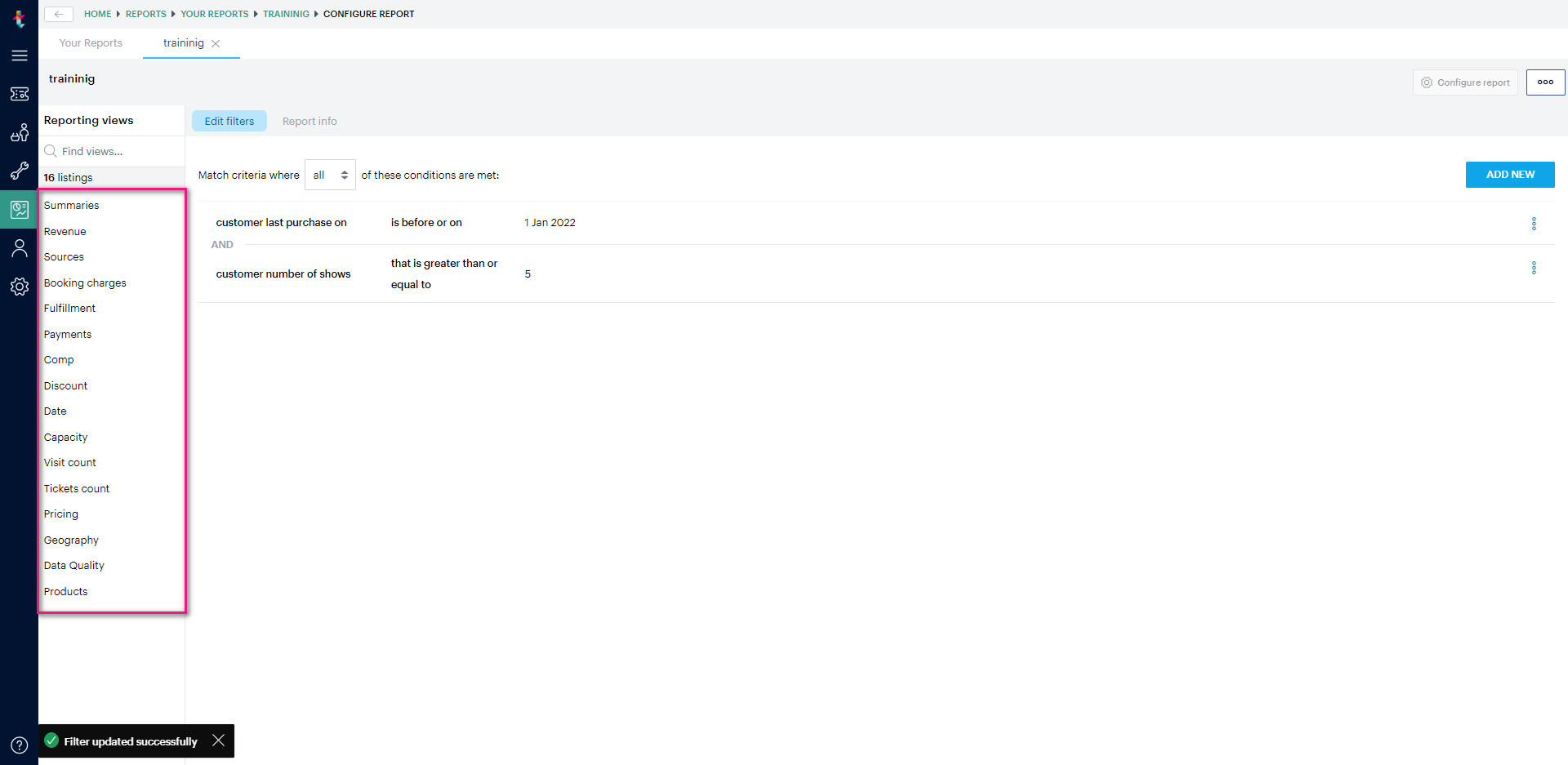Select the Sources reporting view
1568x765 pixels.
[64, 257]
